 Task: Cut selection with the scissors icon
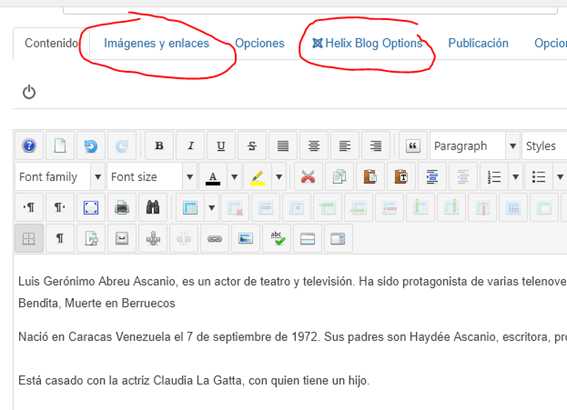(308, 177)
